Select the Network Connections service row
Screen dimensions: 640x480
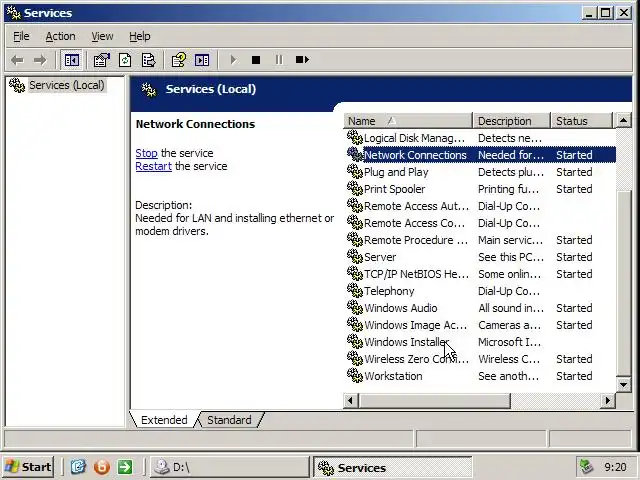[481, 155]
